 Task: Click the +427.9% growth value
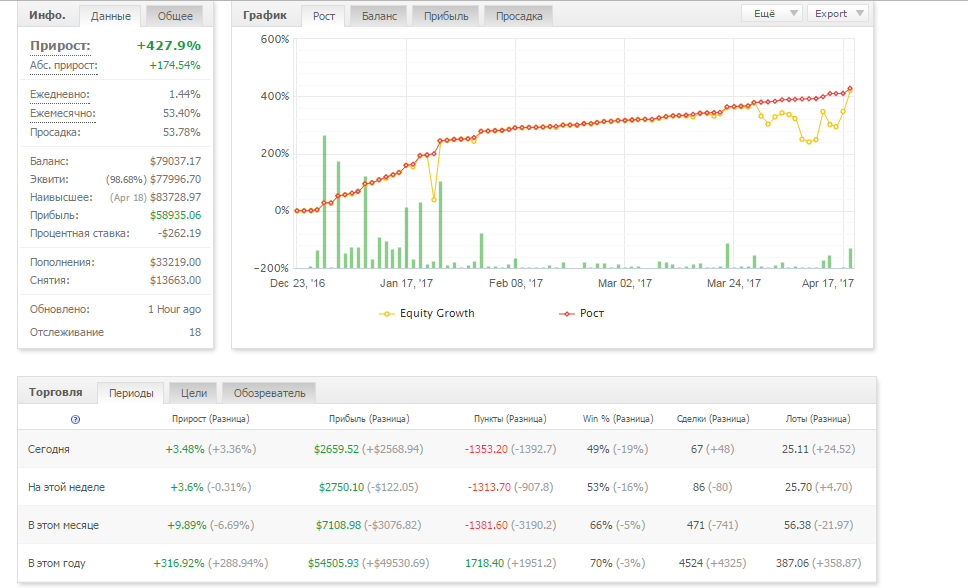[x=169, y=46]
